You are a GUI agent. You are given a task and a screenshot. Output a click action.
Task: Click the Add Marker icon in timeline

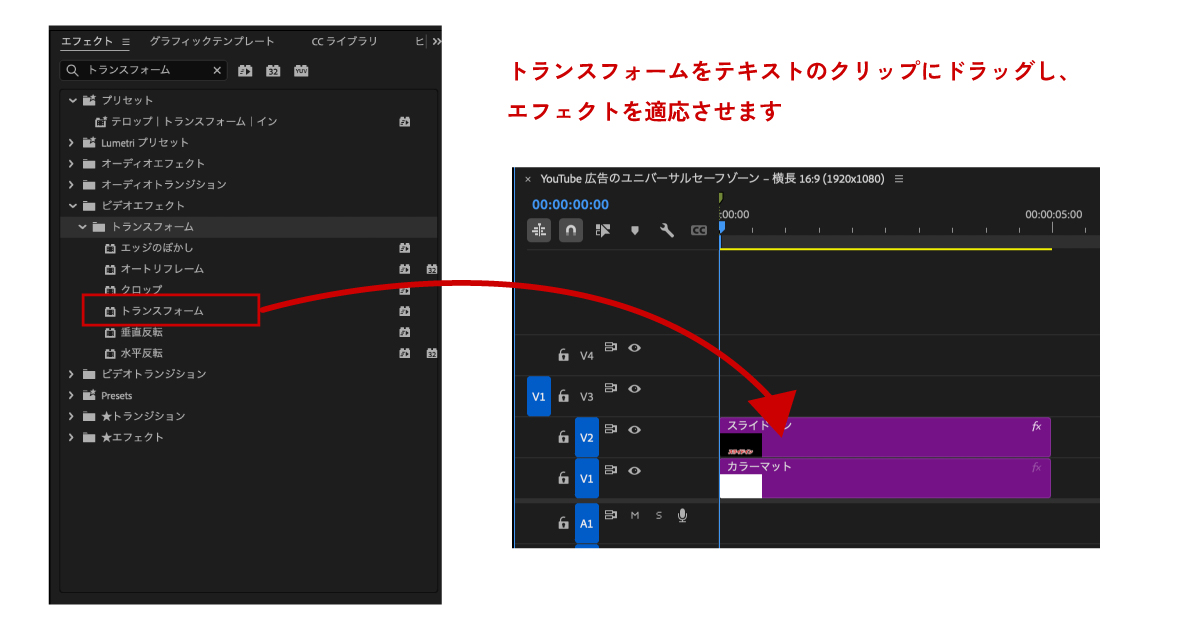coord(634,230)
